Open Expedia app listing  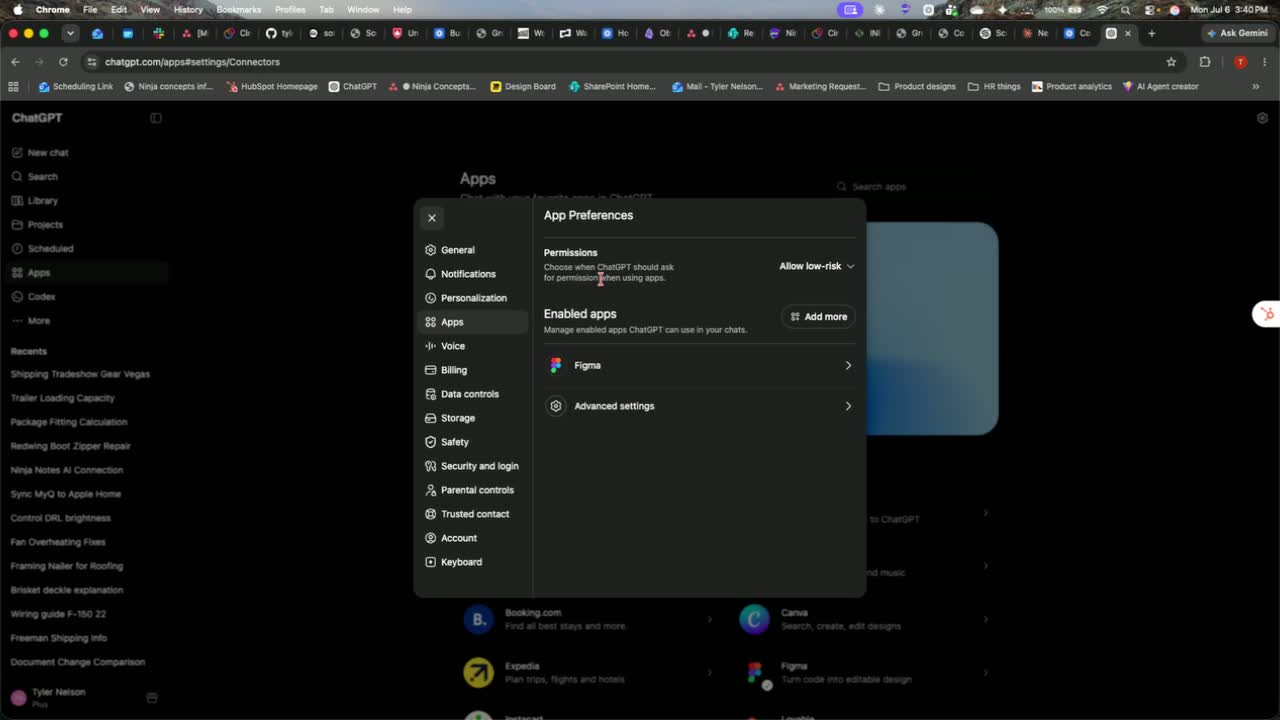(588, 672)
